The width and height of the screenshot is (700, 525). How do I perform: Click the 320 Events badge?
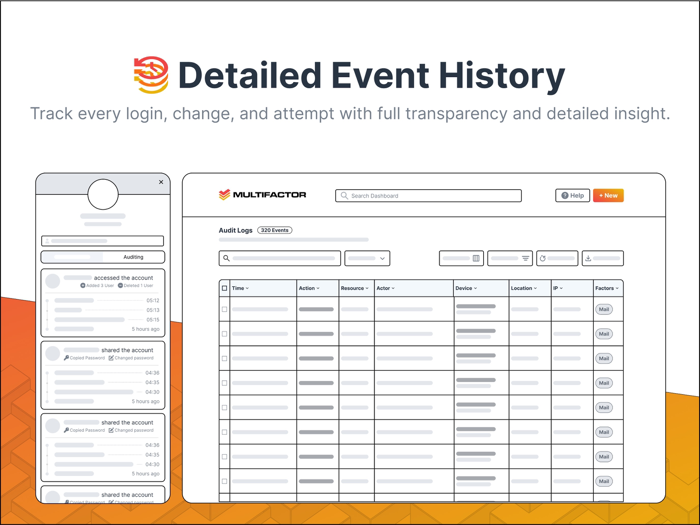[275, 230]
